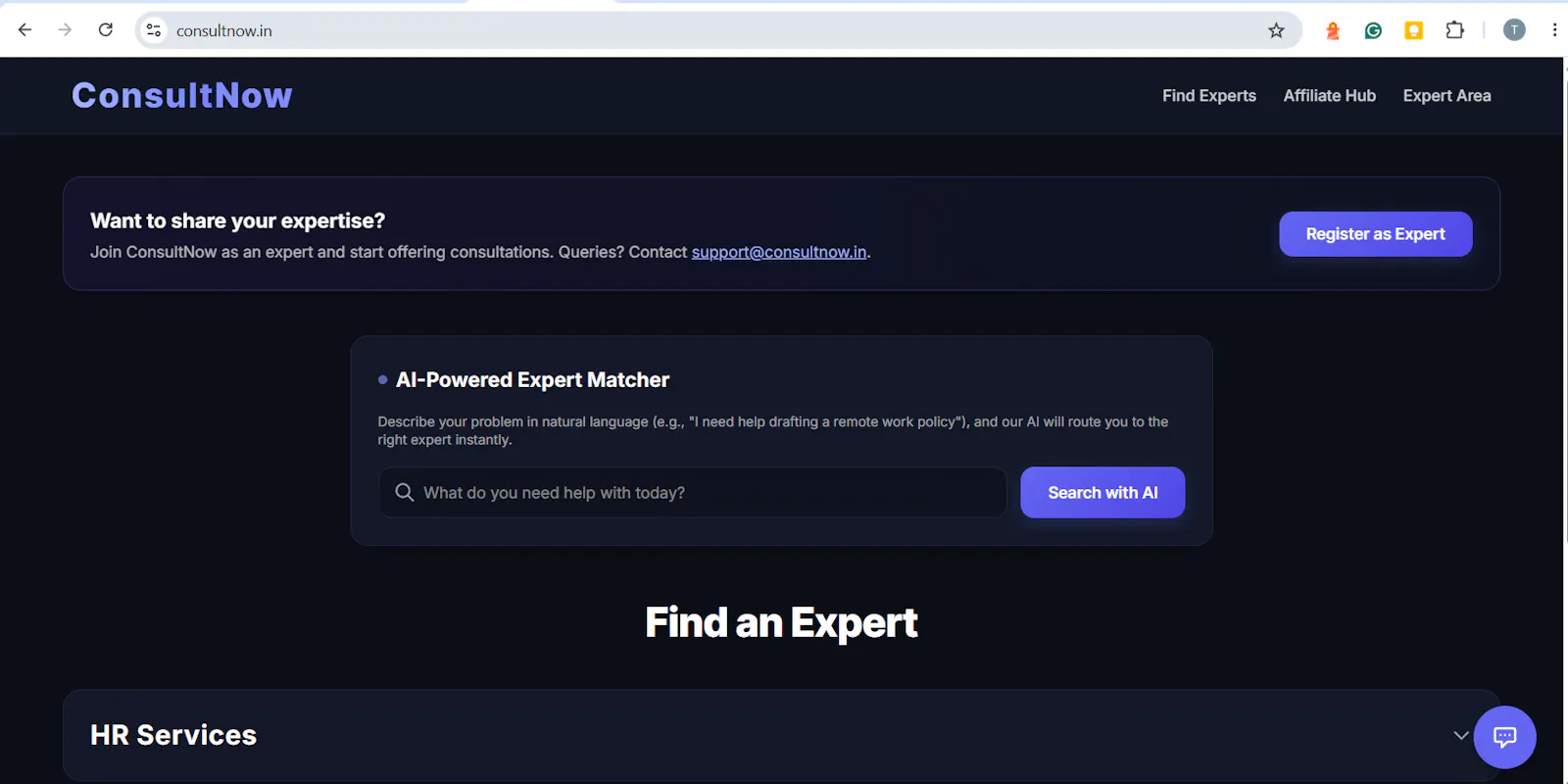Click the 'HR Services' section title
The height and width of the screenshot is (784, 1568).
[173, 735]
